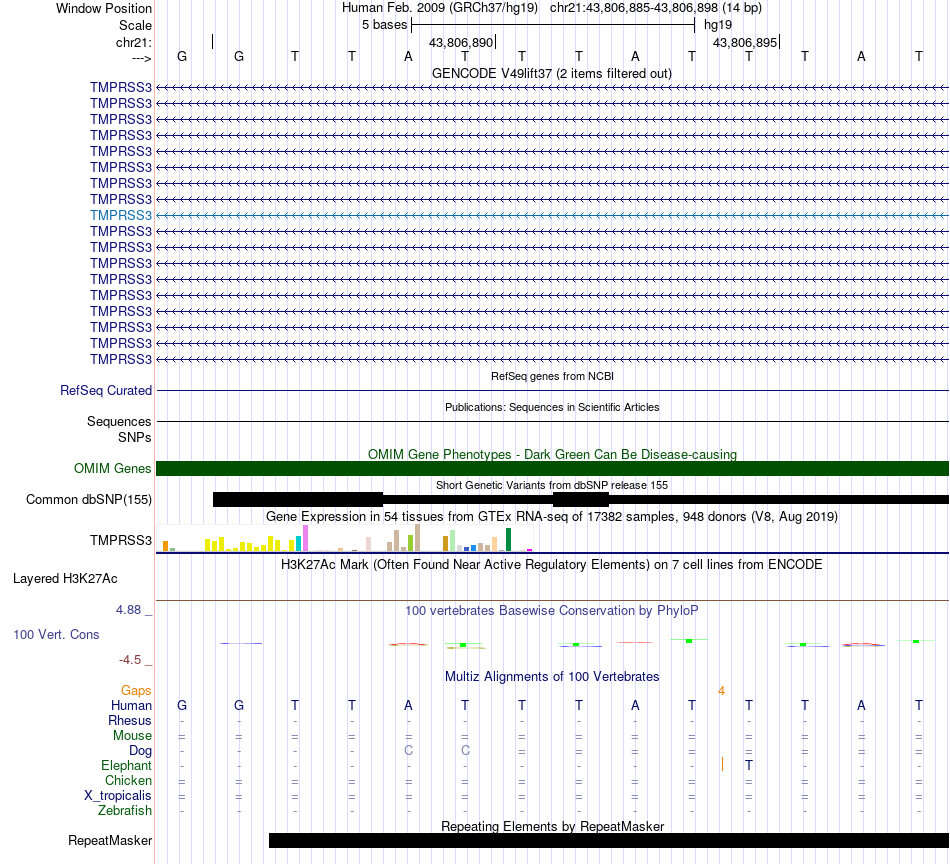Open Publications: Sequences in Scientific Articles title
This screenshot has height=864, width=950.
[x=552, y=407]
